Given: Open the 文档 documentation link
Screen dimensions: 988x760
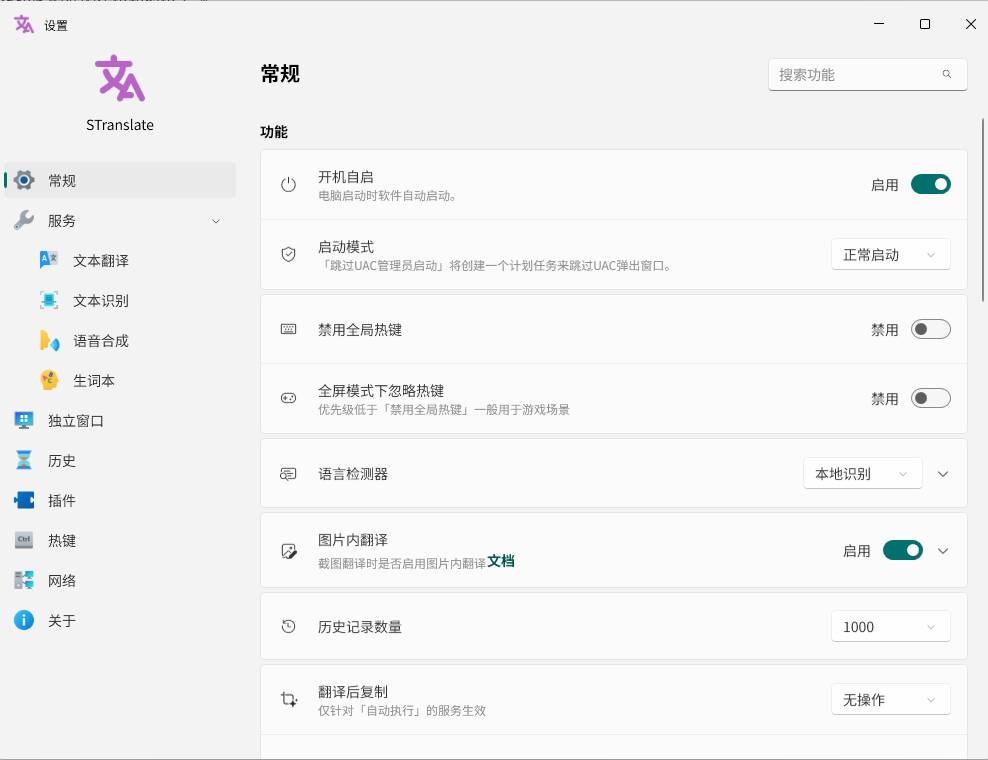Looking at the screenshot, I should [501, 562].
